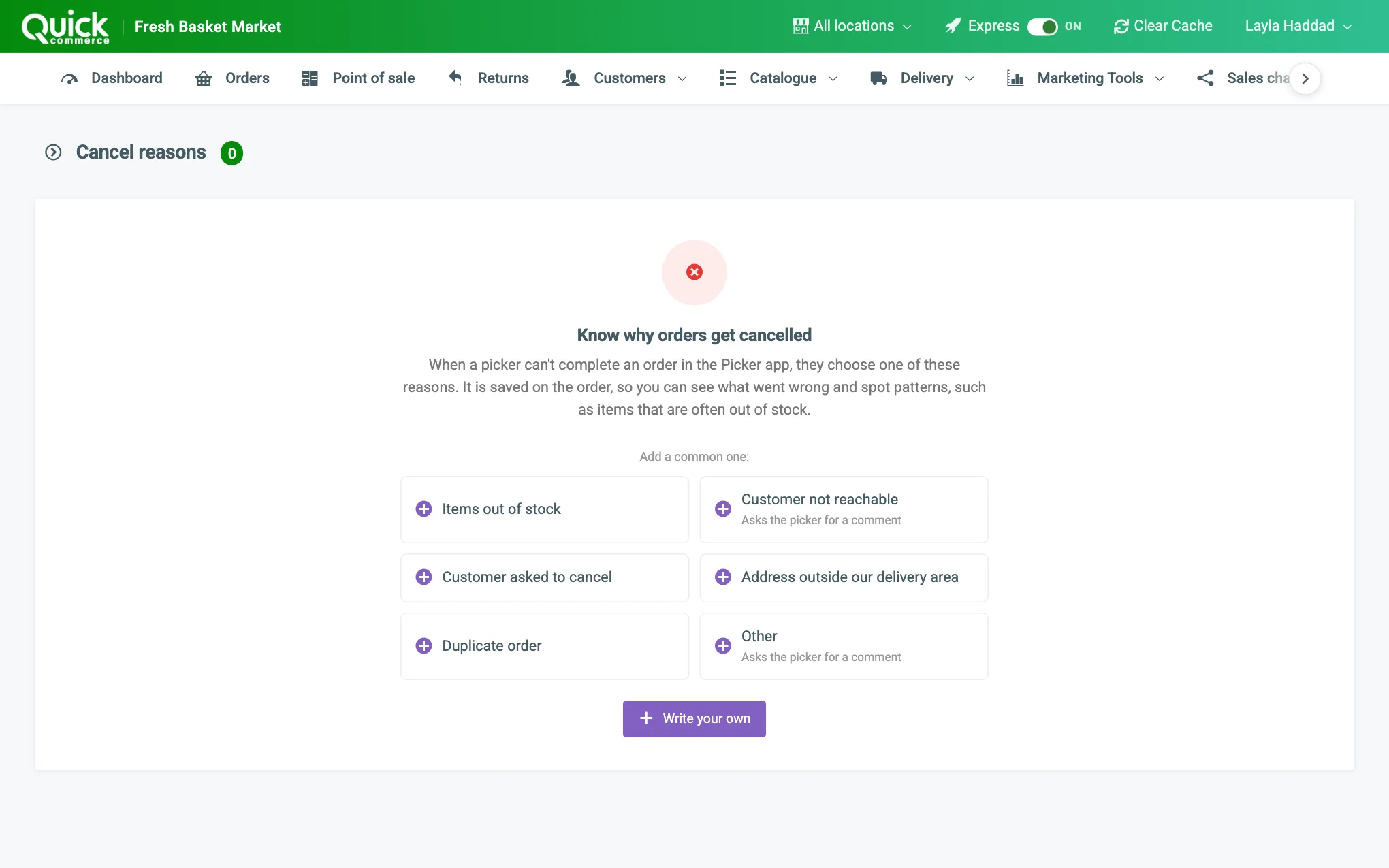Screen dimensions: 1389x868
Task: Click the Fresh Basket Market store name
Action: coord(208,27)
